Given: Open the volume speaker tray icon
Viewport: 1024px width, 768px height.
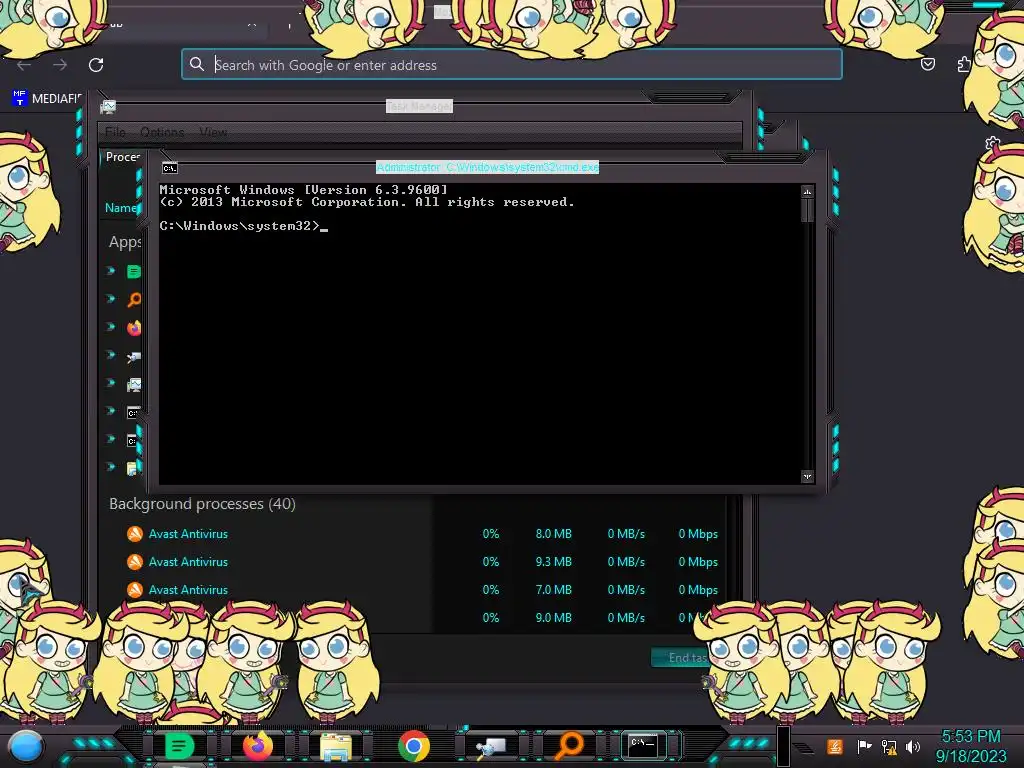Looking at the screenshot, I should point(913,746).
